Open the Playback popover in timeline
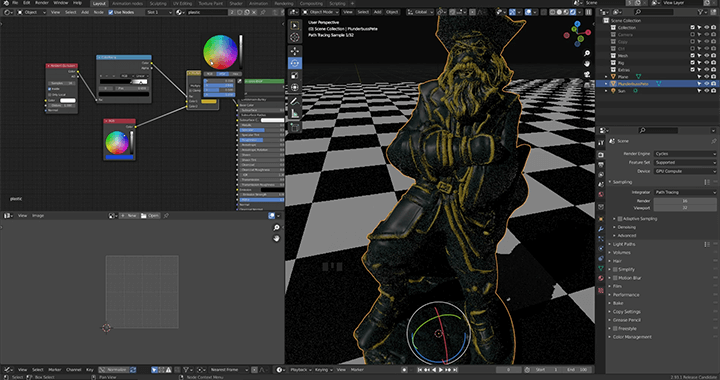 pyautogui.click(x=301, y=369)
